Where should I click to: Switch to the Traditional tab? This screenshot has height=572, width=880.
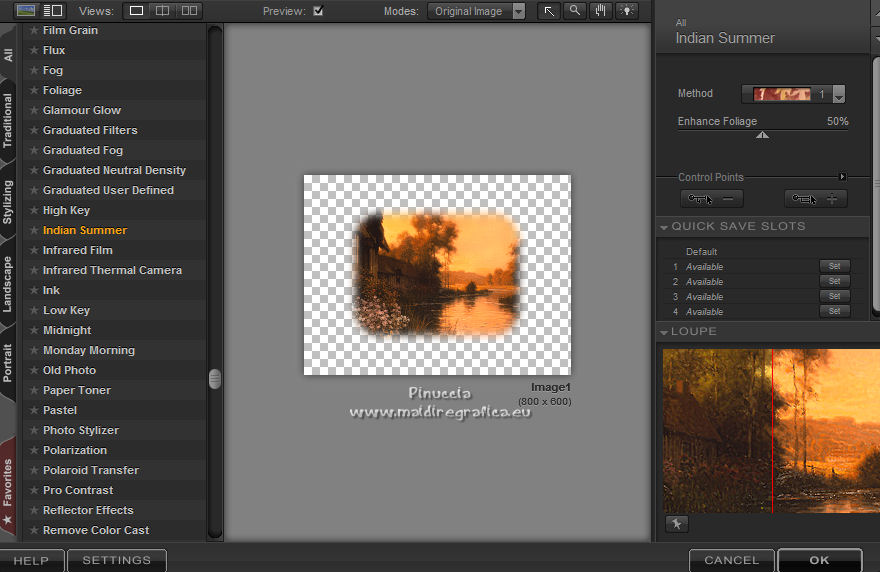(x=8, y=121)
